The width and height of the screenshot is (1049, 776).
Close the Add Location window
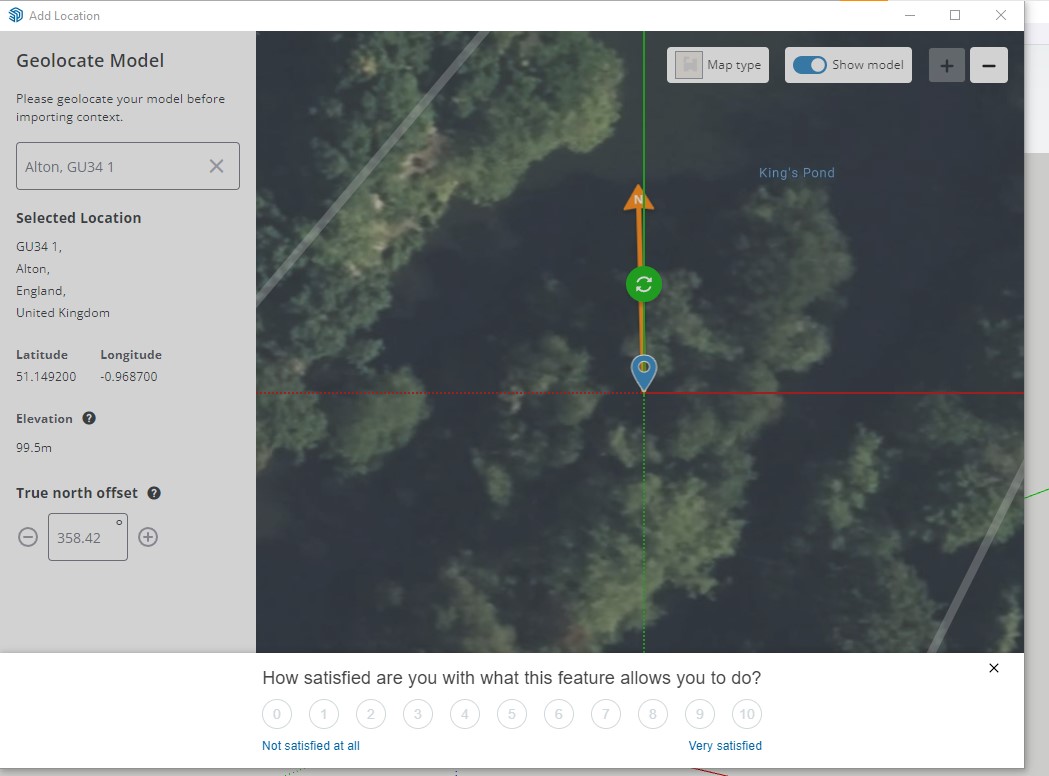[x=1001, y=15]
